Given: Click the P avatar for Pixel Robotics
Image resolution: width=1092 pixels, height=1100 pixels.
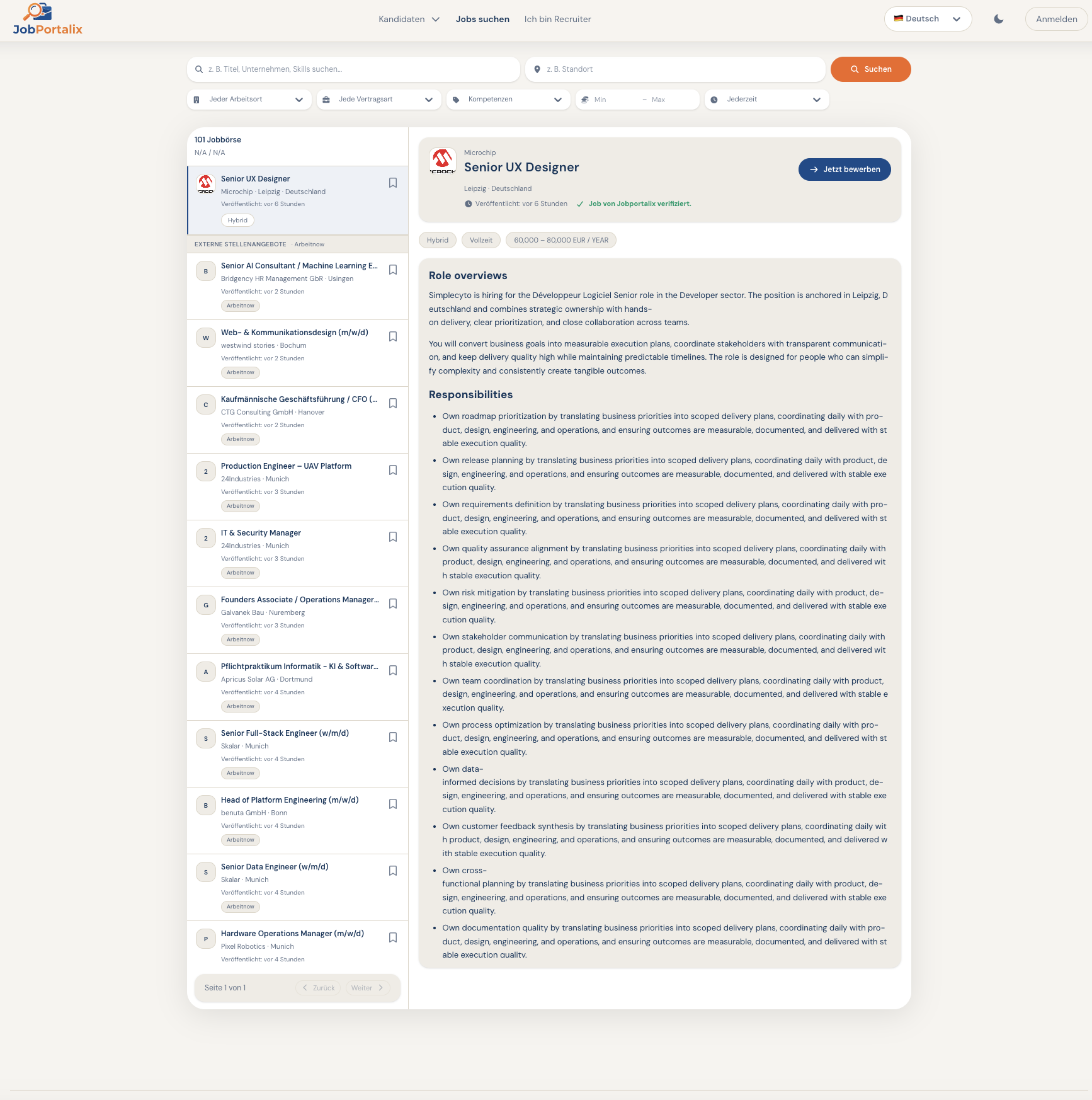Looking at the screenshot, I should [206, 939].
